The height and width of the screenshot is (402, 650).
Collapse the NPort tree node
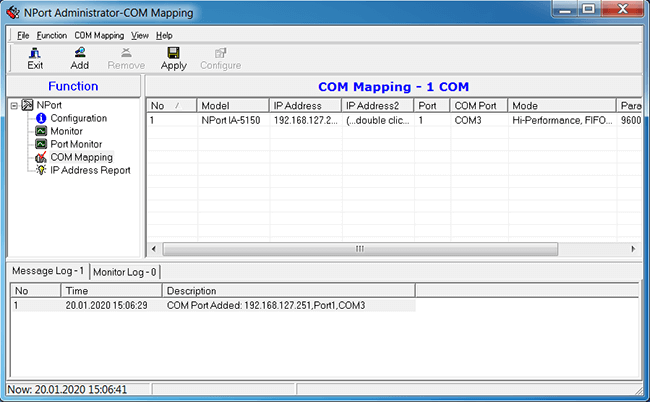point(15,105)
